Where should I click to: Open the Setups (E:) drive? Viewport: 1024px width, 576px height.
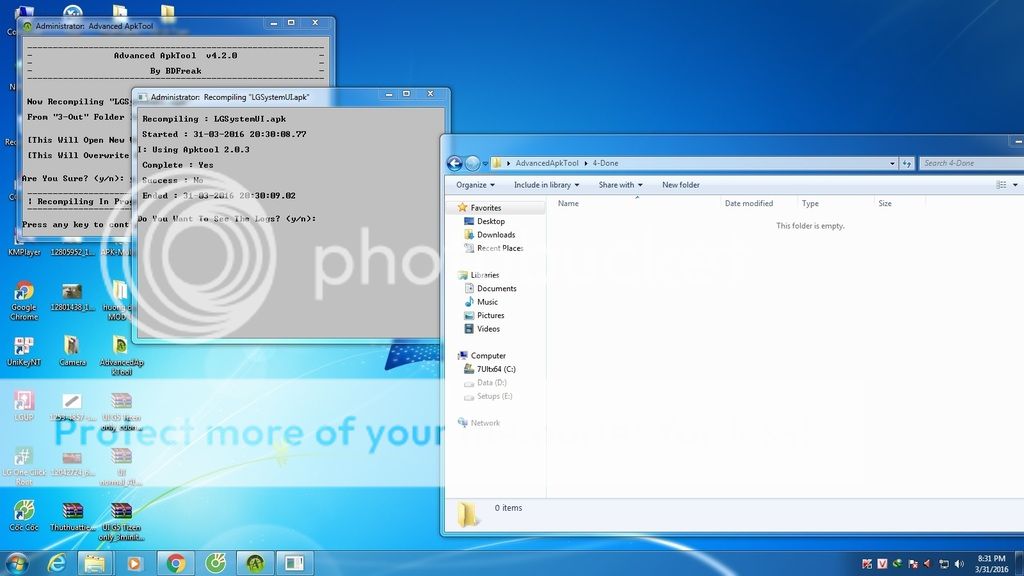point(488,396)
